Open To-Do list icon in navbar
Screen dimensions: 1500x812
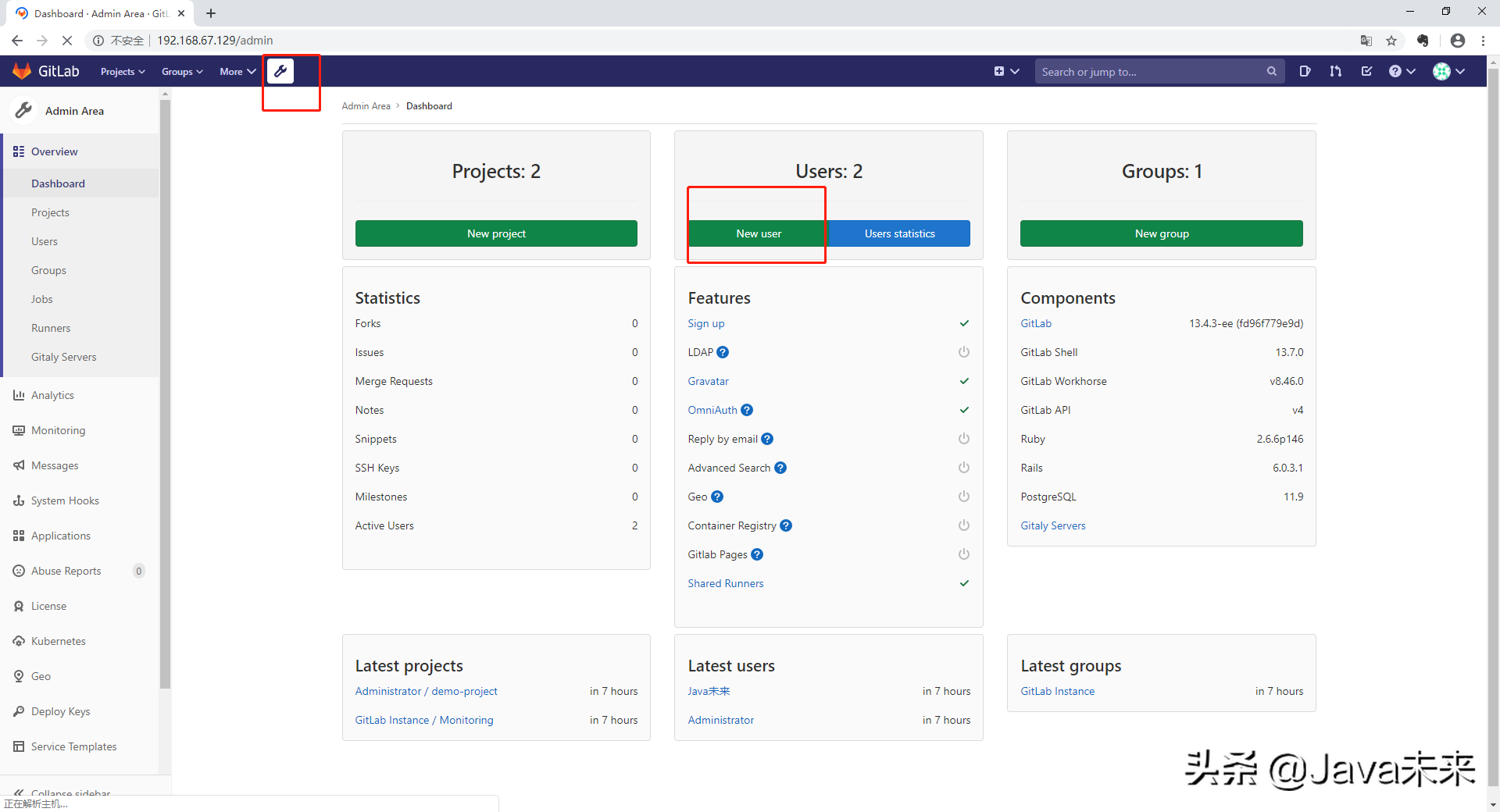(x=1366, y=71)
